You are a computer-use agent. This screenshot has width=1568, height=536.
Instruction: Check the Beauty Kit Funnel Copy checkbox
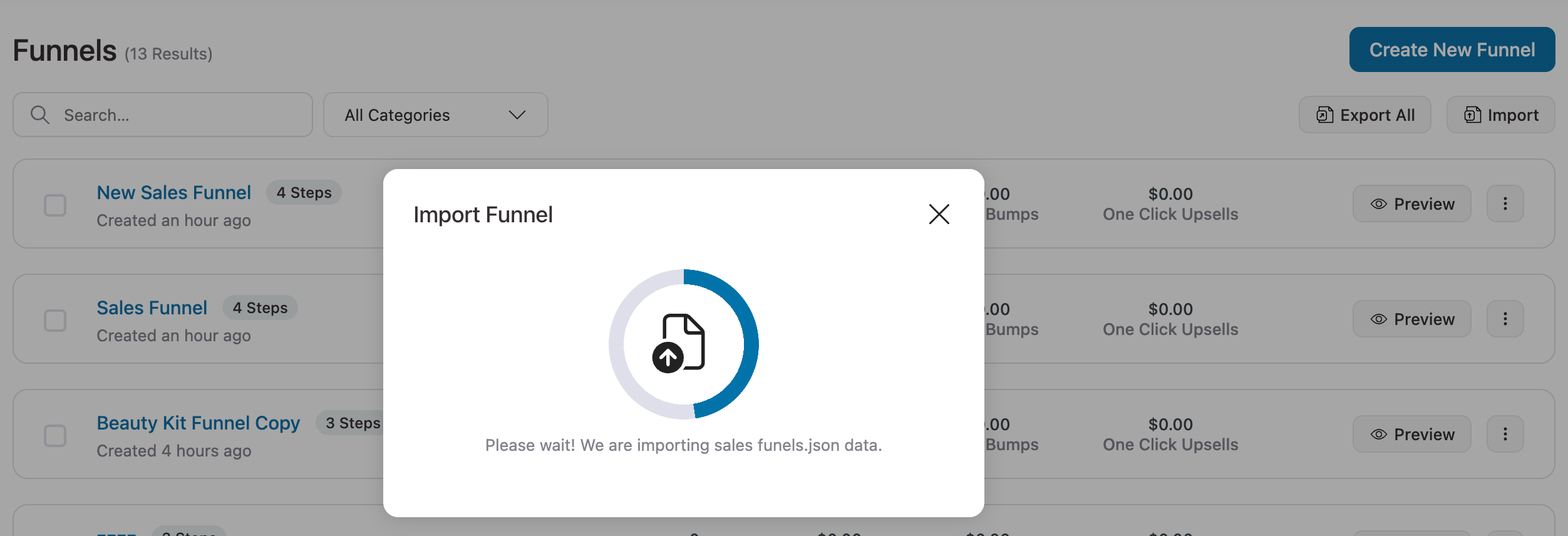(55, 435)
